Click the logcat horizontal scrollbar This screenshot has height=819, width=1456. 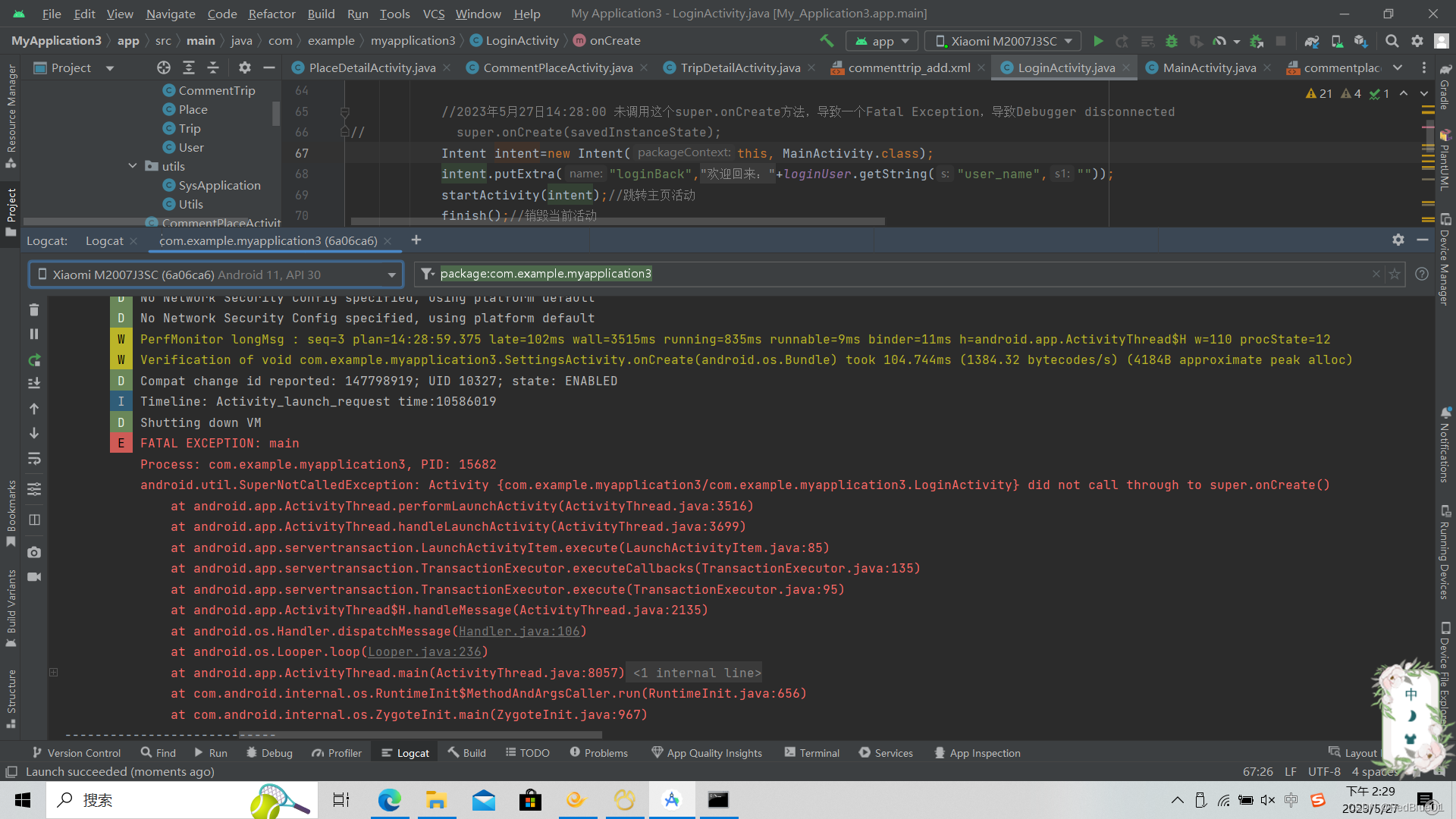421,734
